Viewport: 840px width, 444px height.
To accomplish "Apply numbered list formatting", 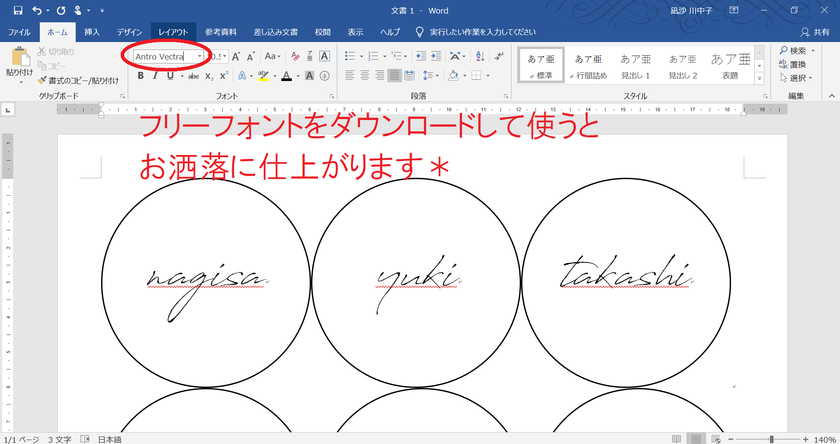I will (x=373, y=56).
